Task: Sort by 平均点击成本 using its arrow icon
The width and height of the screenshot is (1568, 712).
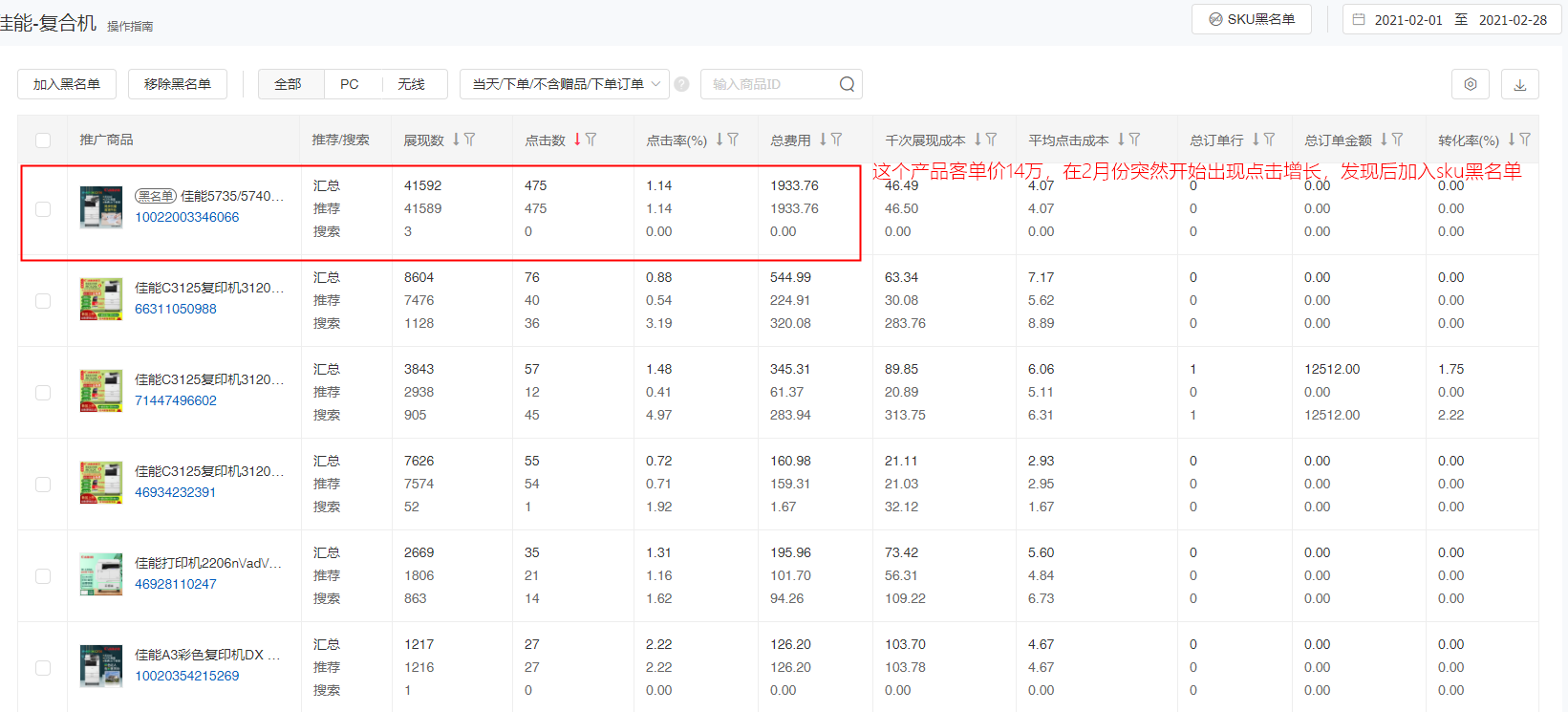Action: click(x=1121, y=140)
